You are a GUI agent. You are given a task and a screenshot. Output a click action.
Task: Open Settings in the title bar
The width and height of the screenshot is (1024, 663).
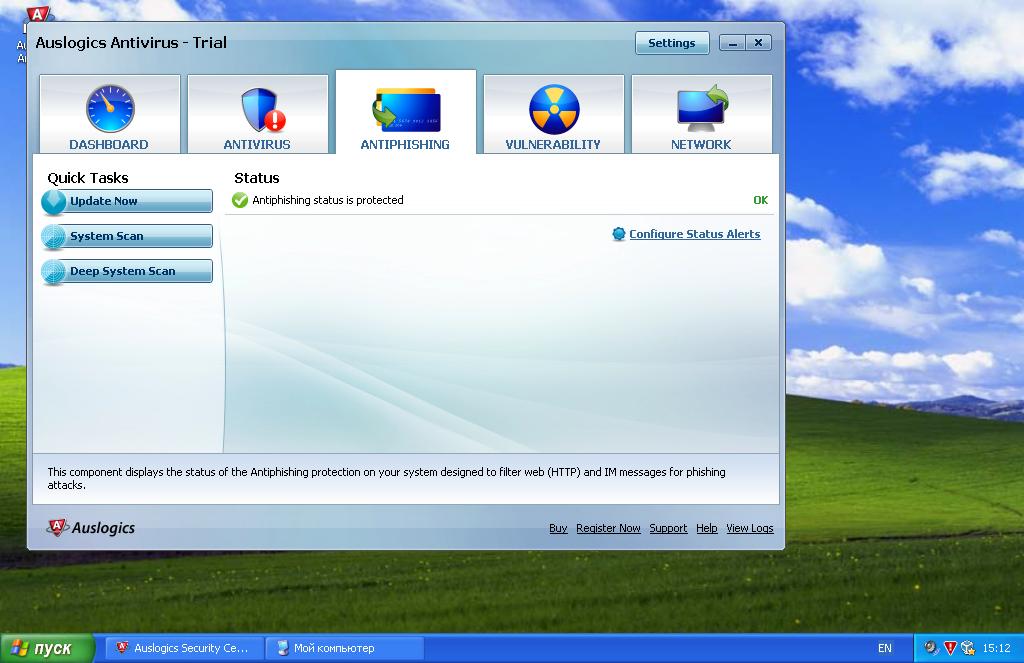pyautogui.click(x=672, y=43)
